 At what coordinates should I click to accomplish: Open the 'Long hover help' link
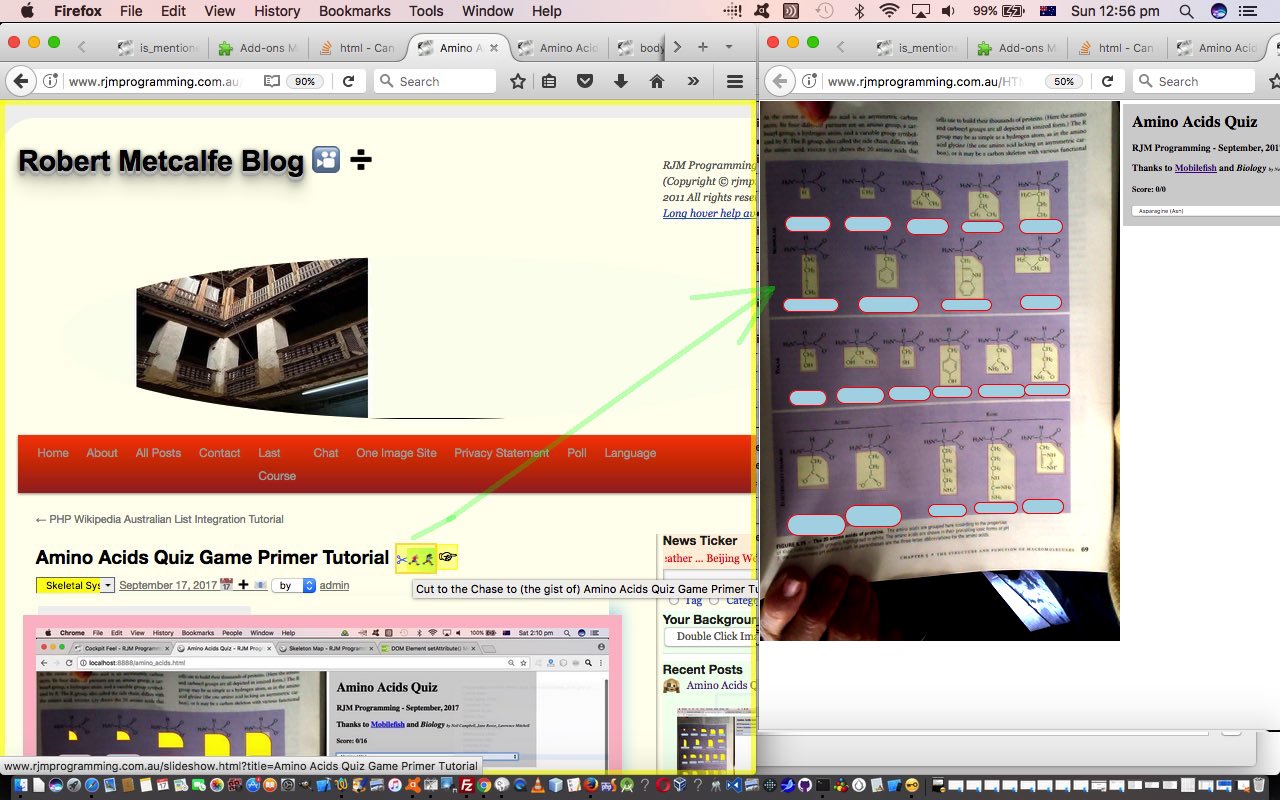tap(708, 213)
